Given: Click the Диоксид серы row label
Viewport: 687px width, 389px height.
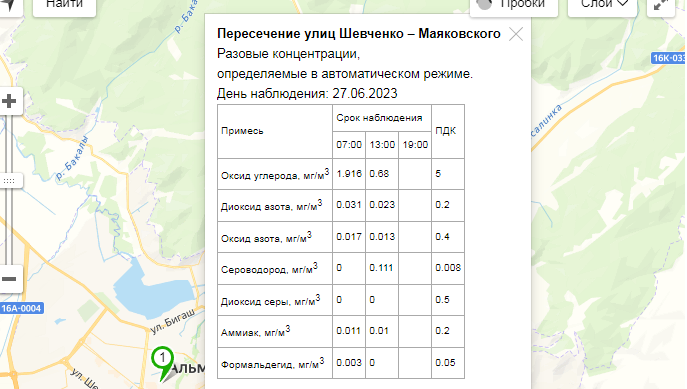Looking at the screenshot, I should click(270, 301).
